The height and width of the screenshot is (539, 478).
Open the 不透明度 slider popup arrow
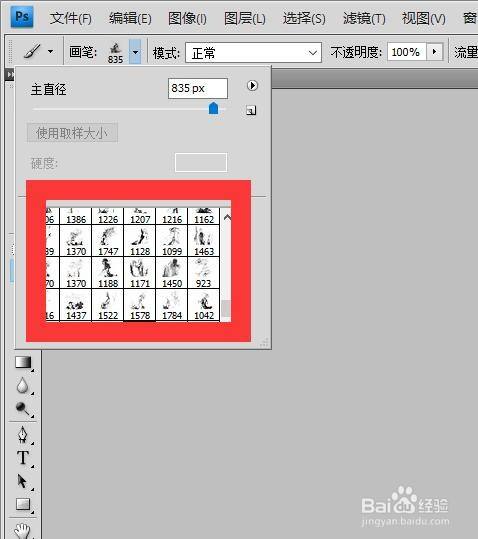tap(434, 52)
